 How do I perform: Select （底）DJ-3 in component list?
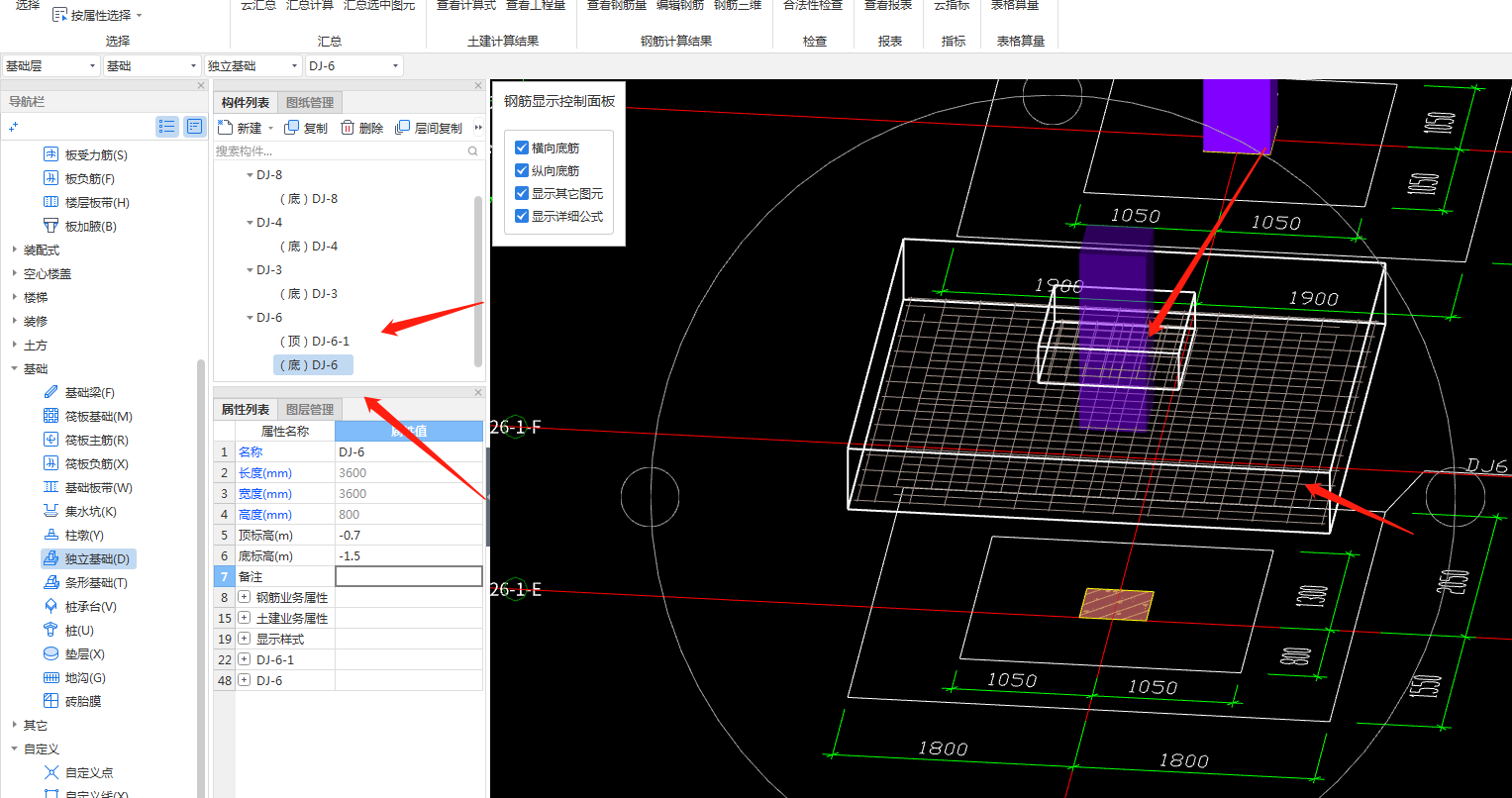(307, 294)
